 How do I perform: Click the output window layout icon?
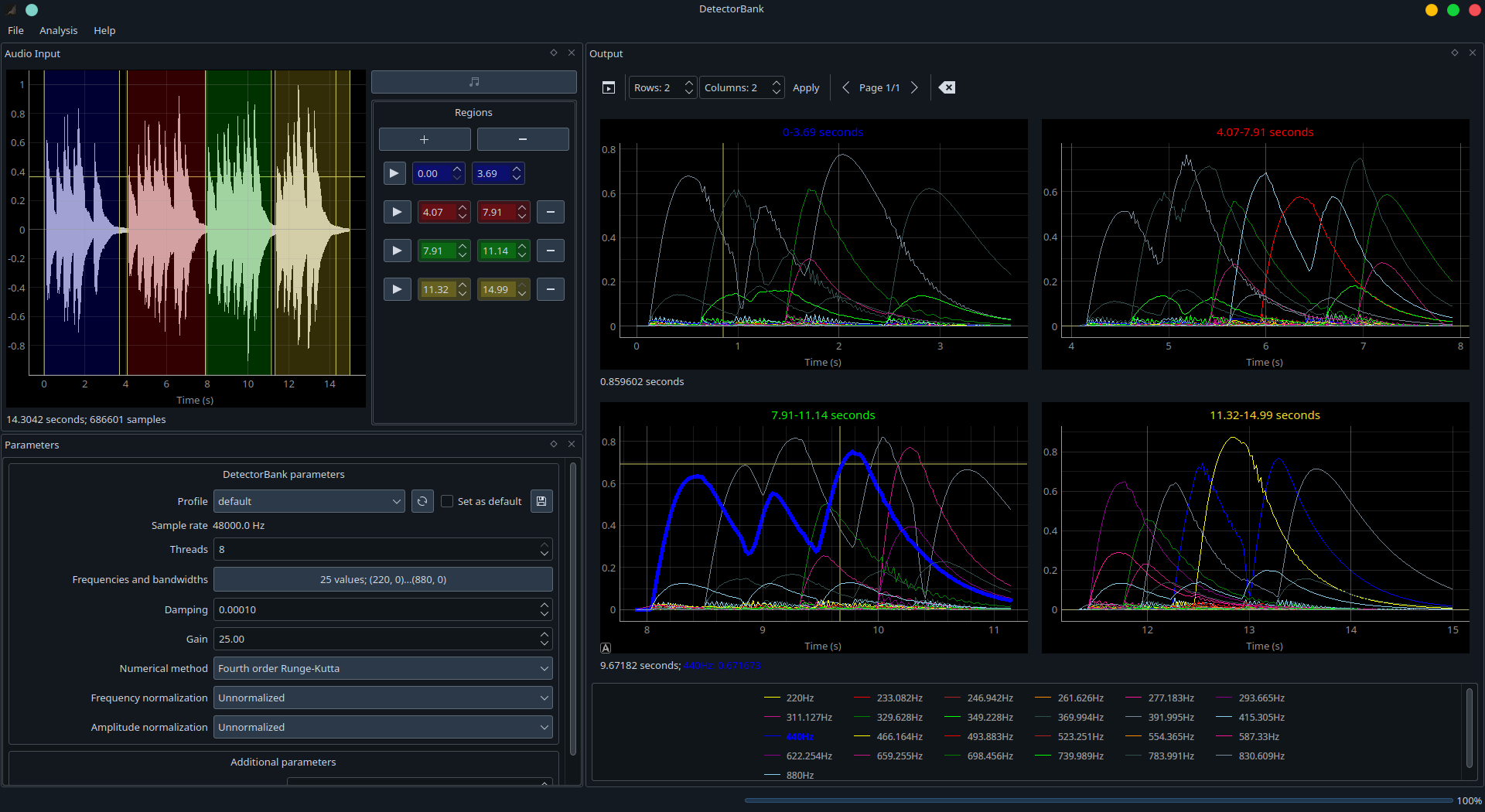pos(609,87)
